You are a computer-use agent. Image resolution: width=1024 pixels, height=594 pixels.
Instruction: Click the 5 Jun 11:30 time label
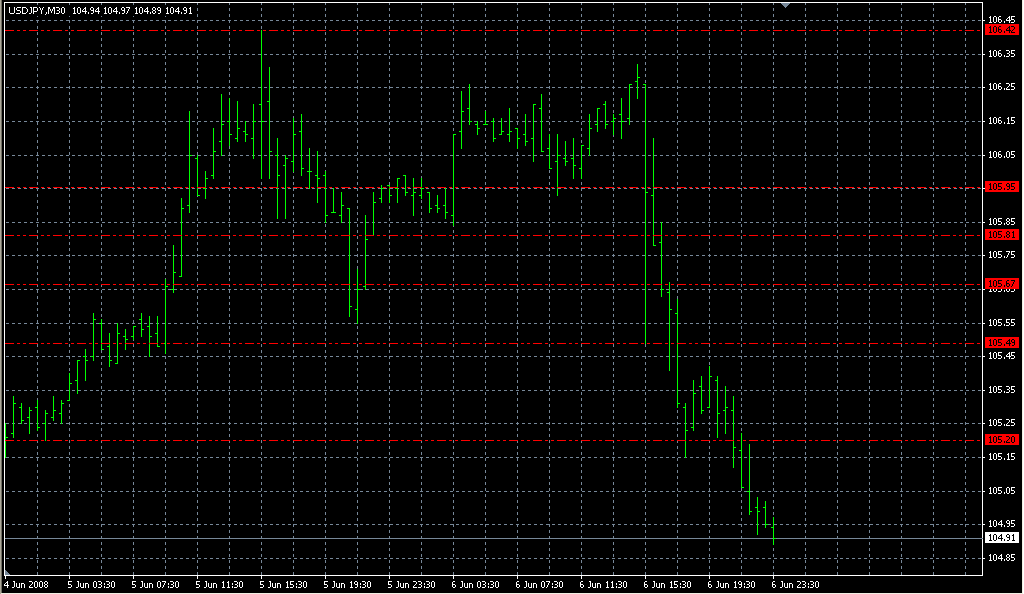tap(218, 584)
